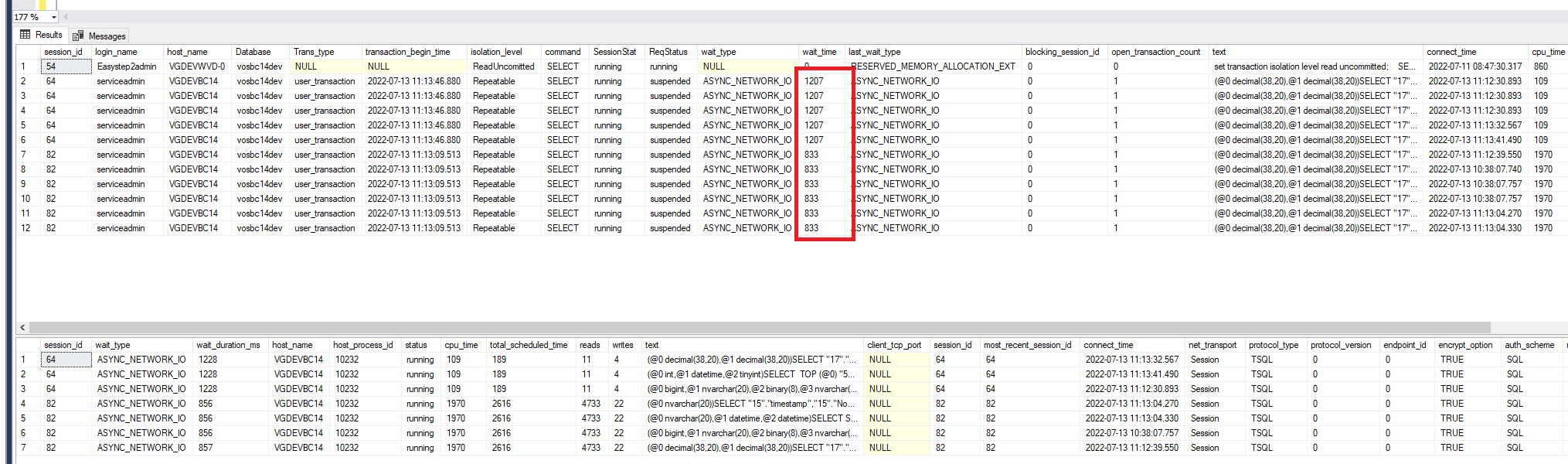Click the blocking_session_id column header
This screenshot has height=464, width=1568.
pyautogui.click(x=1062, y=52)
